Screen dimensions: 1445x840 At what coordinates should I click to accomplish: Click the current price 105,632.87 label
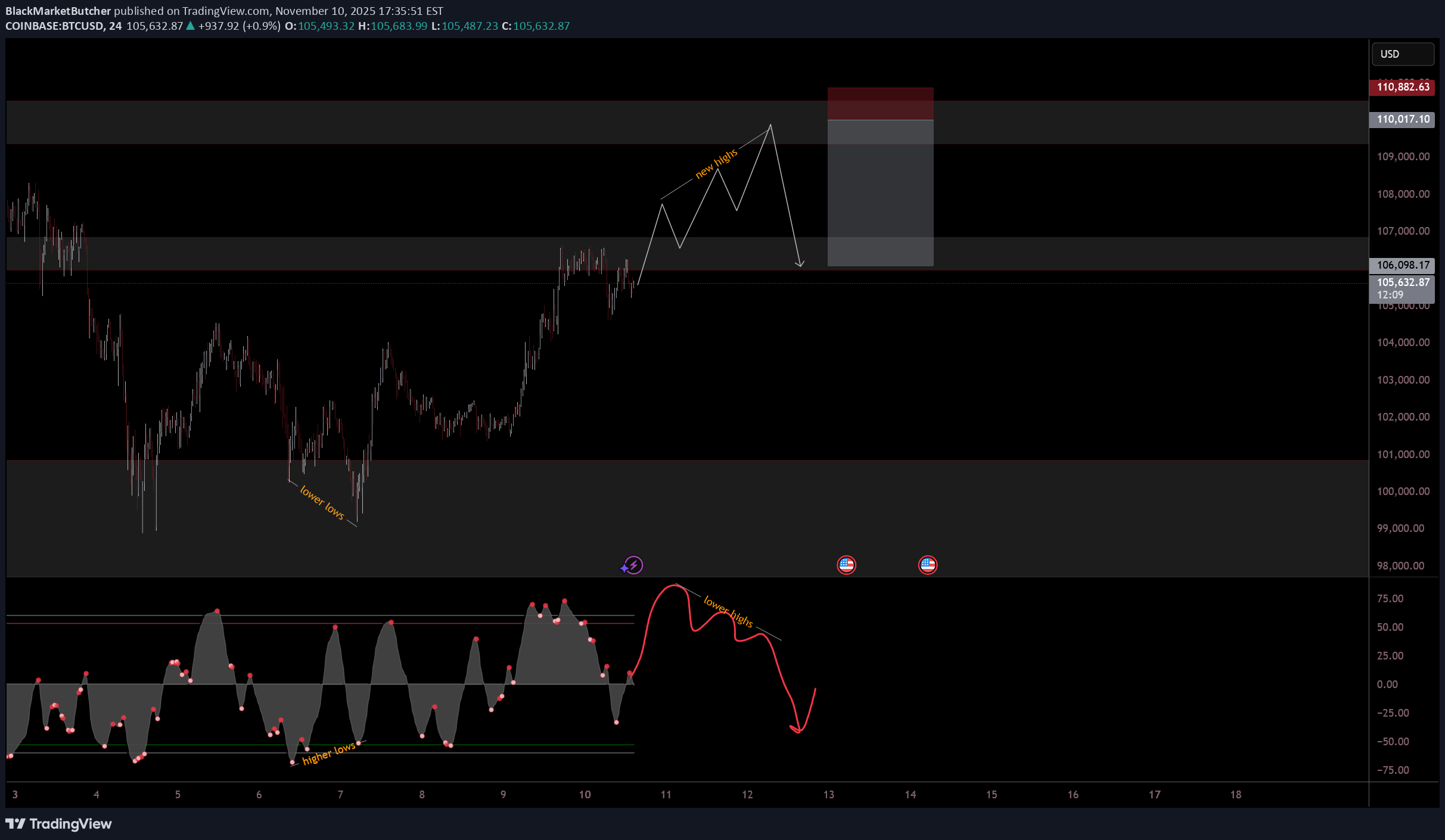[1402, 282]
